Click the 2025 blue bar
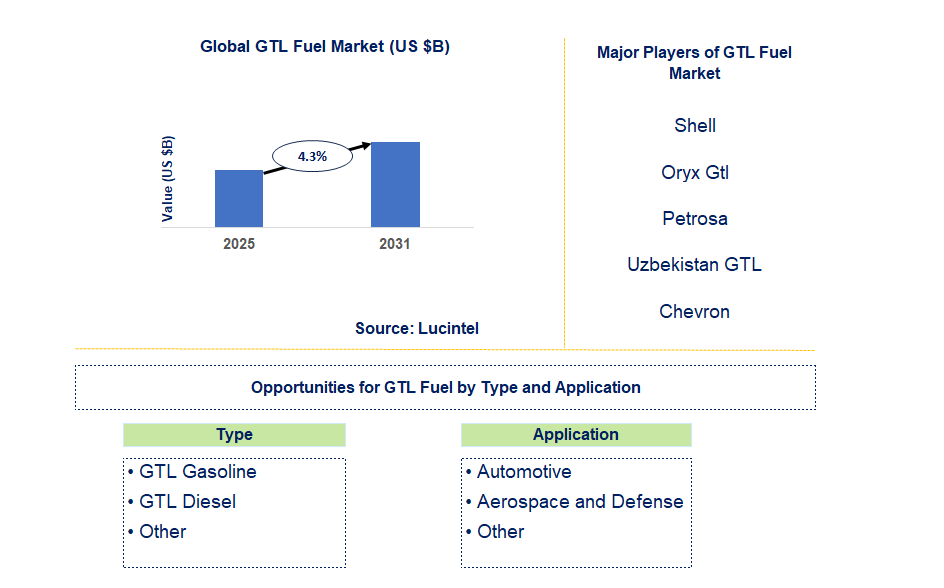The width and height of the screenshot is (944, 588). point(239,199)
